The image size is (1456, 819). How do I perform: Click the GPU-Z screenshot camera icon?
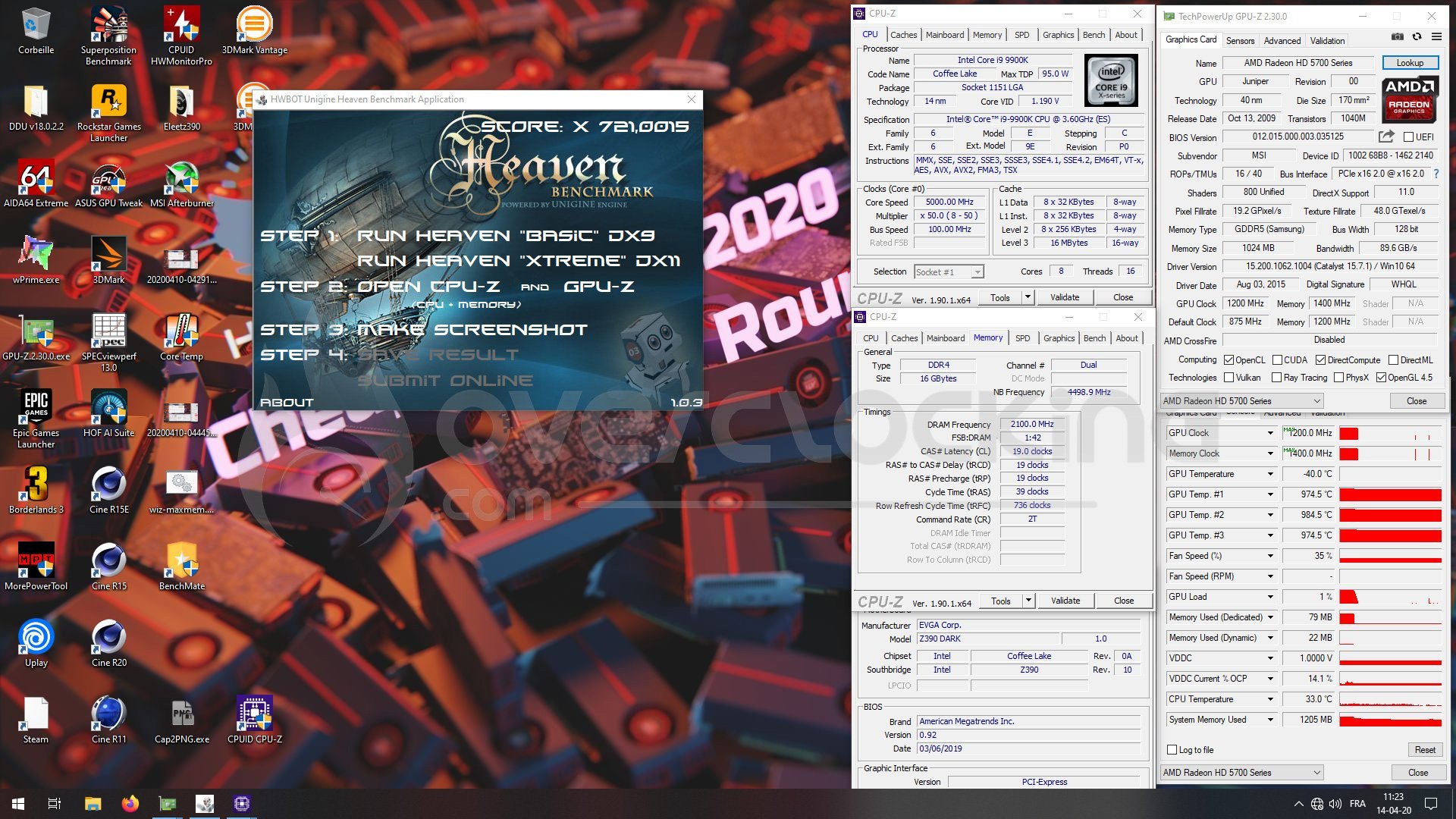(1398, 36)
